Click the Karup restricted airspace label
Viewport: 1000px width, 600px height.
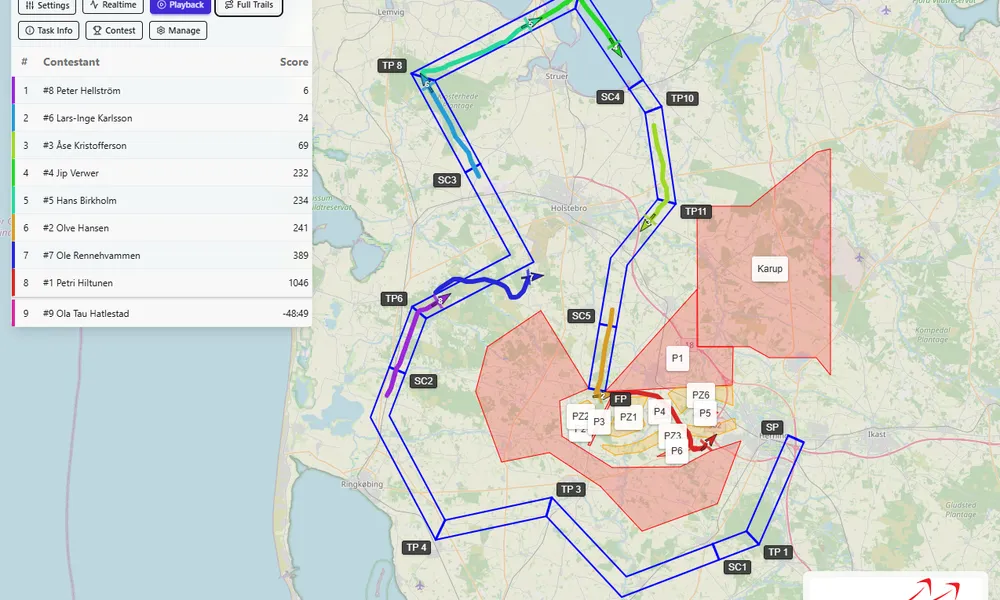[768, 268]
